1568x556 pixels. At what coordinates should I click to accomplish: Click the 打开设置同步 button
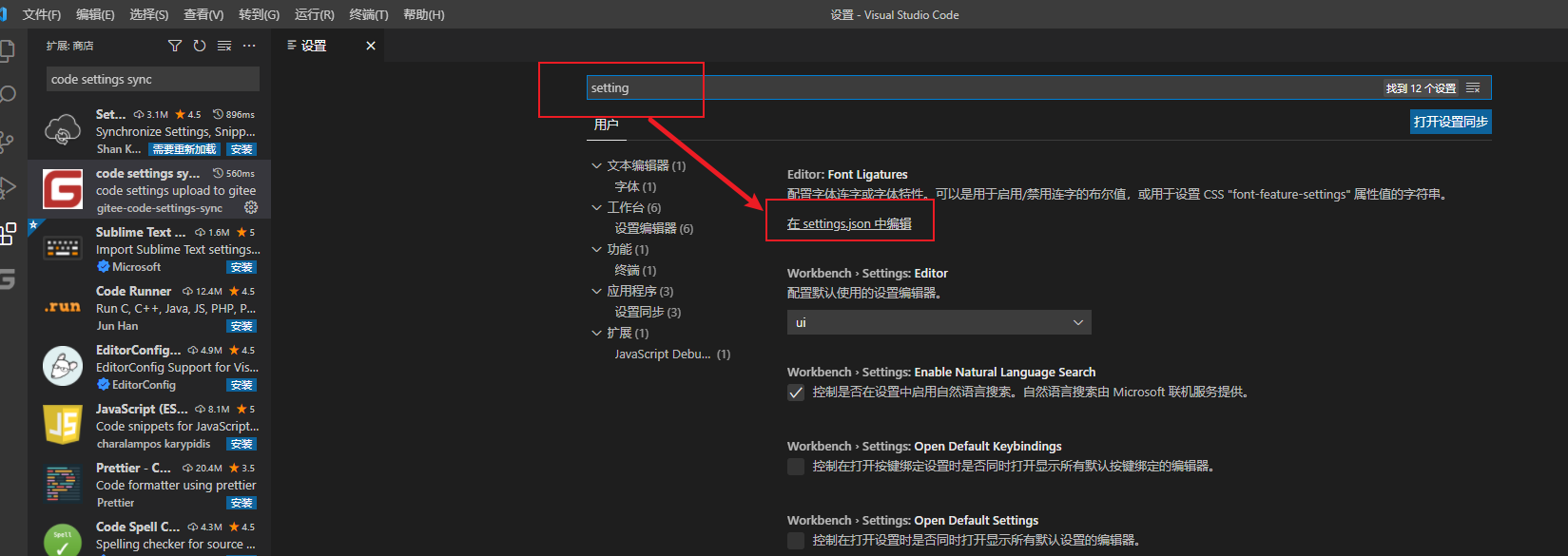point(1450,122)
